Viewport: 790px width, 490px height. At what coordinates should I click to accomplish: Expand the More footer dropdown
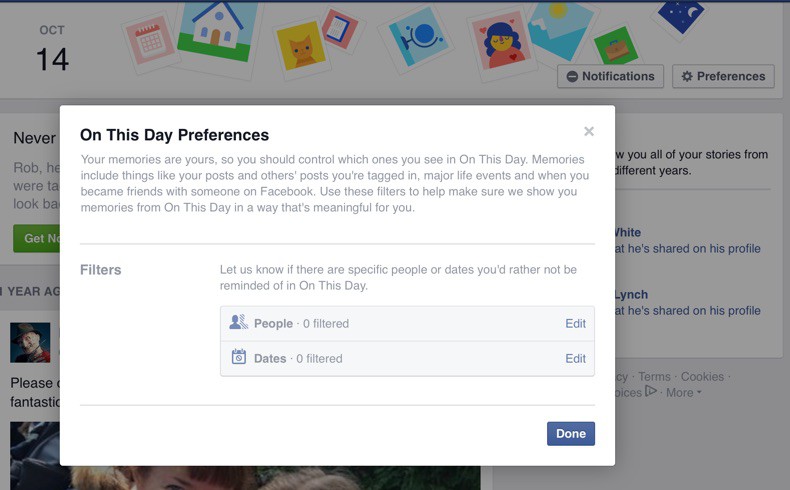683,393
